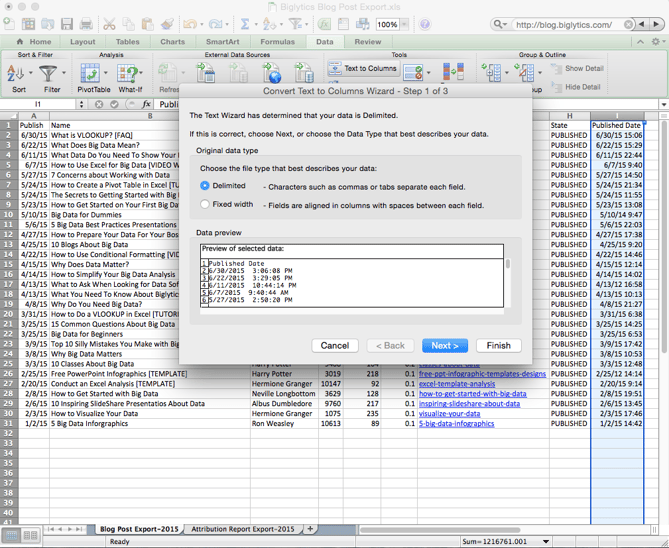Click Finish to complete the wizard

click(498, 346)
